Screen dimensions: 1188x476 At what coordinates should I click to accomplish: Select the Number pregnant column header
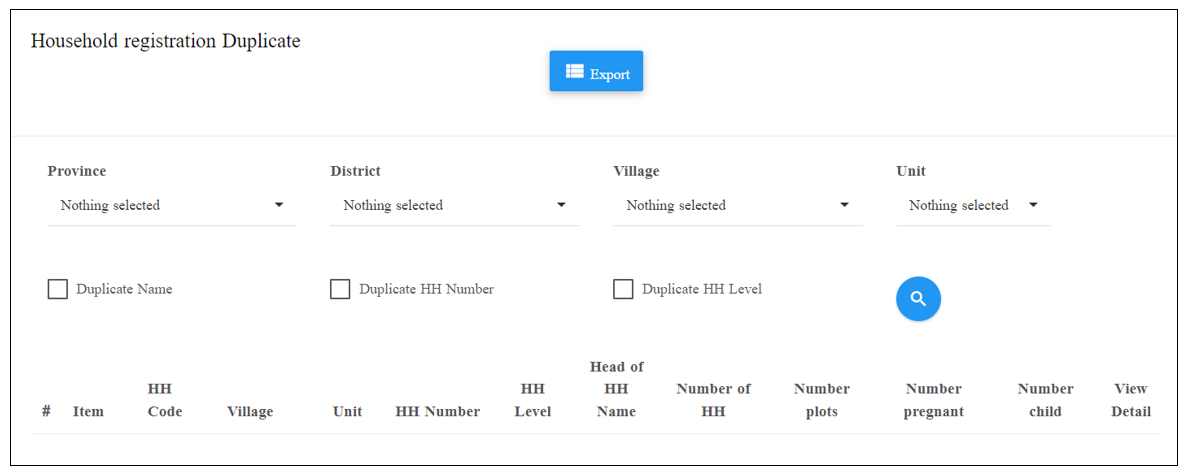click(933, 400)
